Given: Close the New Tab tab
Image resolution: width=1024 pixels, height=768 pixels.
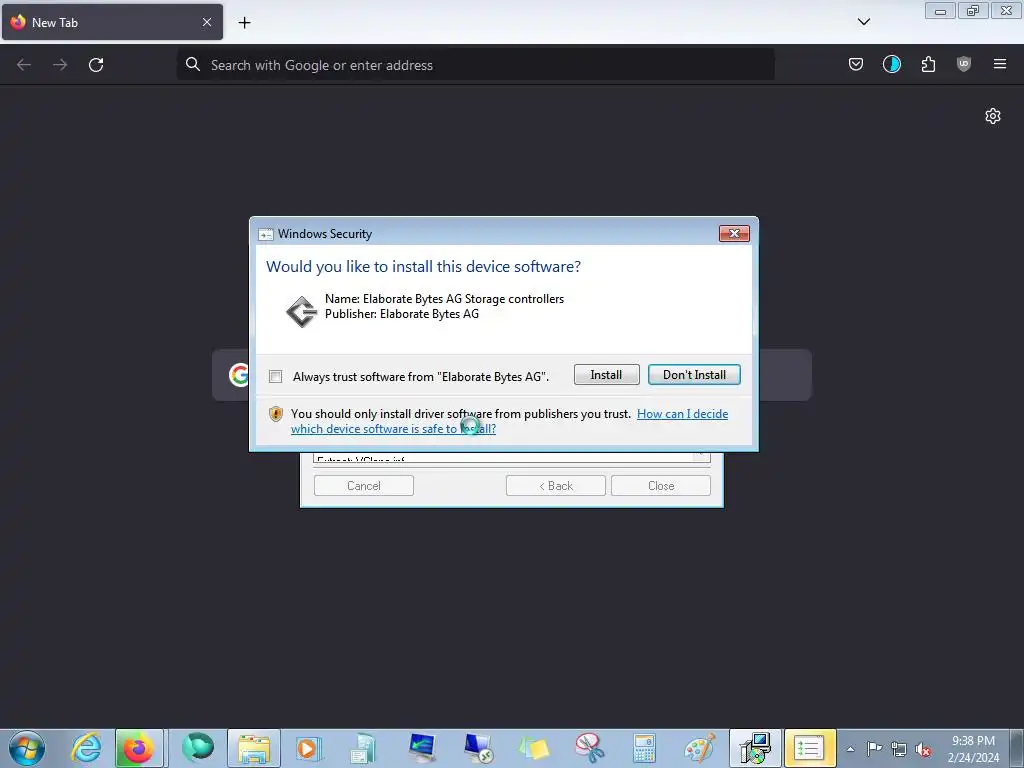Looking at the screenshot, I should pyautogui.click(x=207, y=22).
